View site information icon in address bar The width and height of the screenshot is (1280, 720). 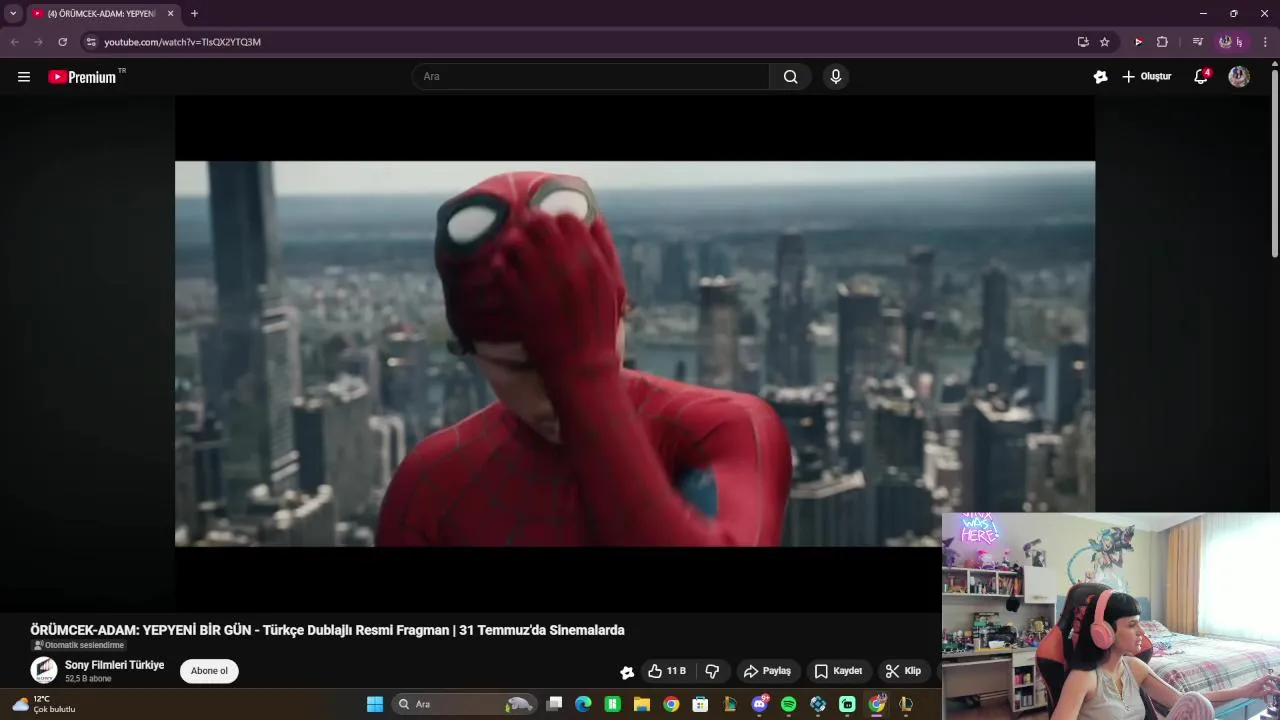[90, 42]
